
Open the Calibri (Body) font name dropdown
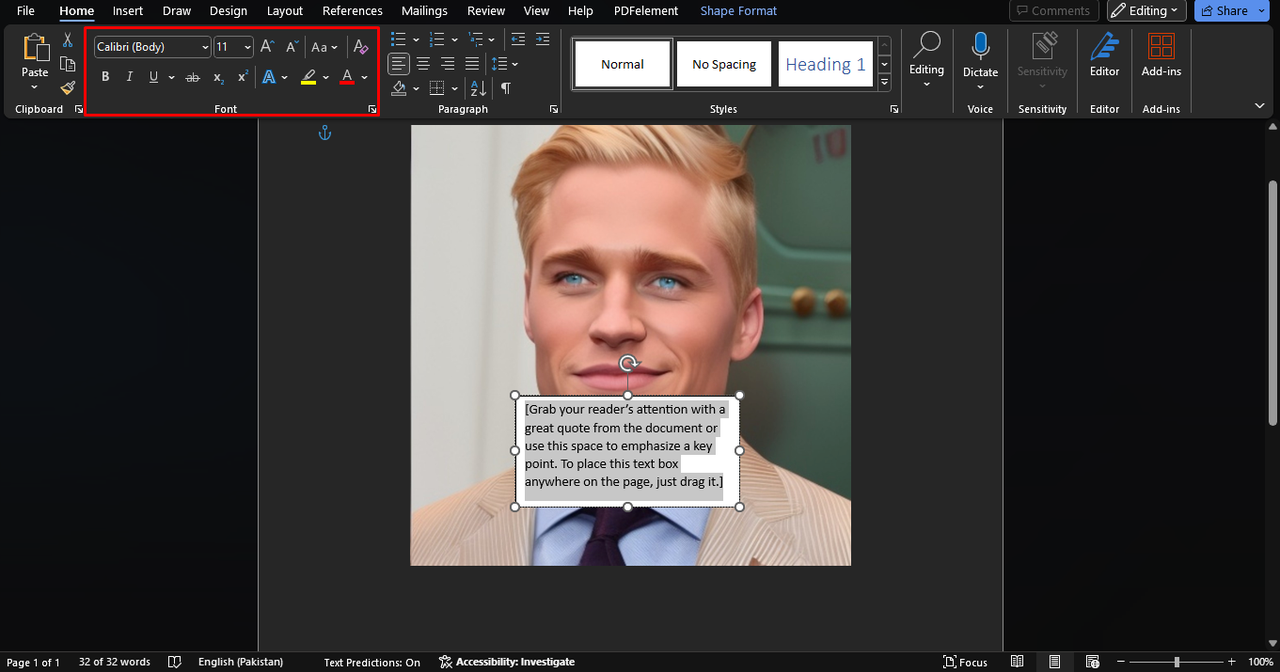(205, 47)
